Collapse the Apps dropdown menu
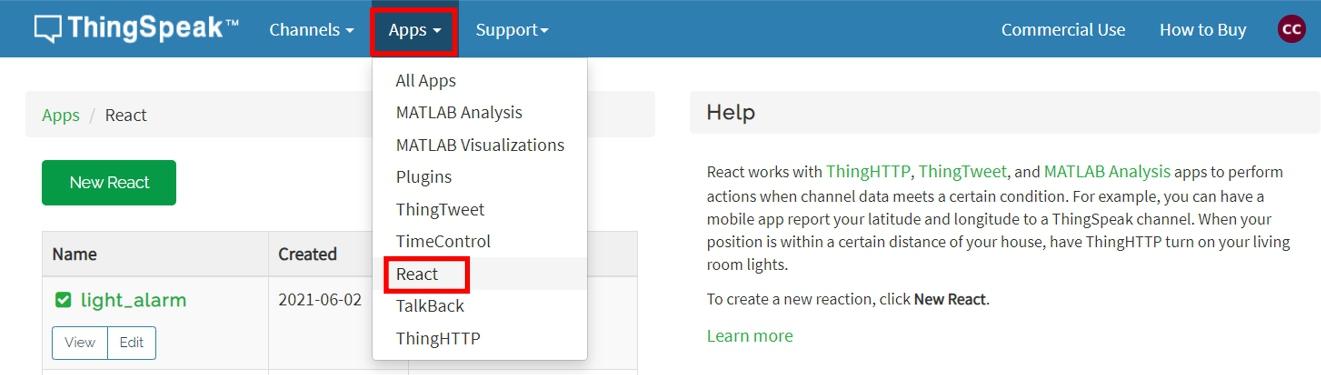Image resolution: width=1321 pixels, height=375 pixels. 415,30
